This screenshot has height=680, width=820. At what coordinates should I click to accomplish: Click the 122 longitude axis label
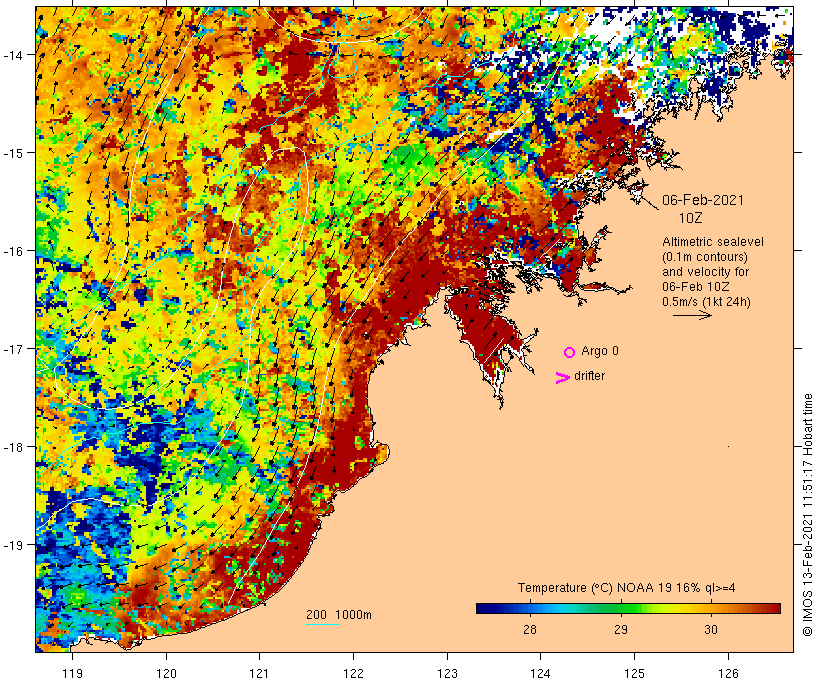[x=354, y=674]
